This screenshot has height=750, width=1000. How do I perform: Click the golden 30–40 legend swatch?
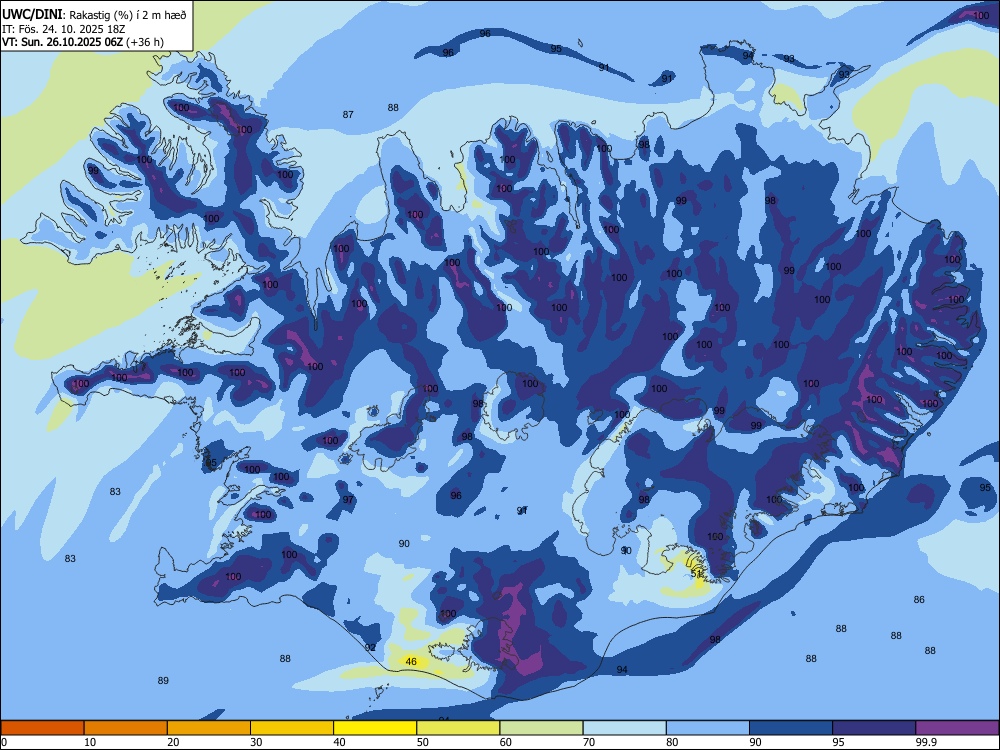point(292,728)
